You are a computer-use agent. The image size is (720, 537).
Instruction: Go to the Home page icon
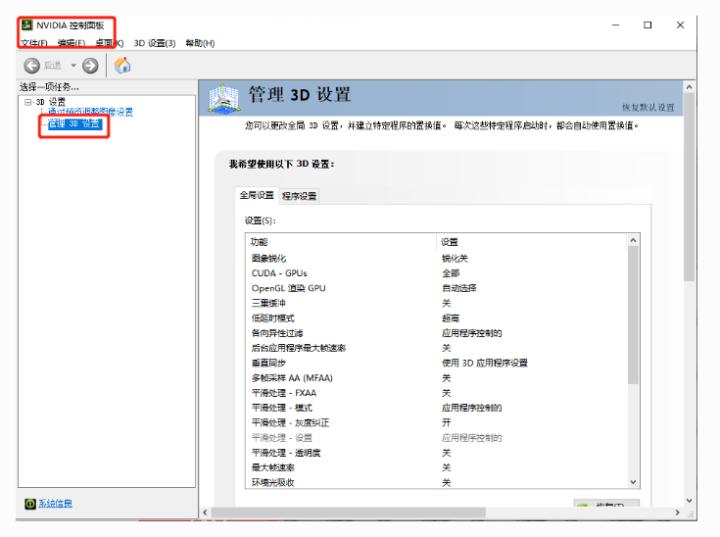(x=122, y=65)
